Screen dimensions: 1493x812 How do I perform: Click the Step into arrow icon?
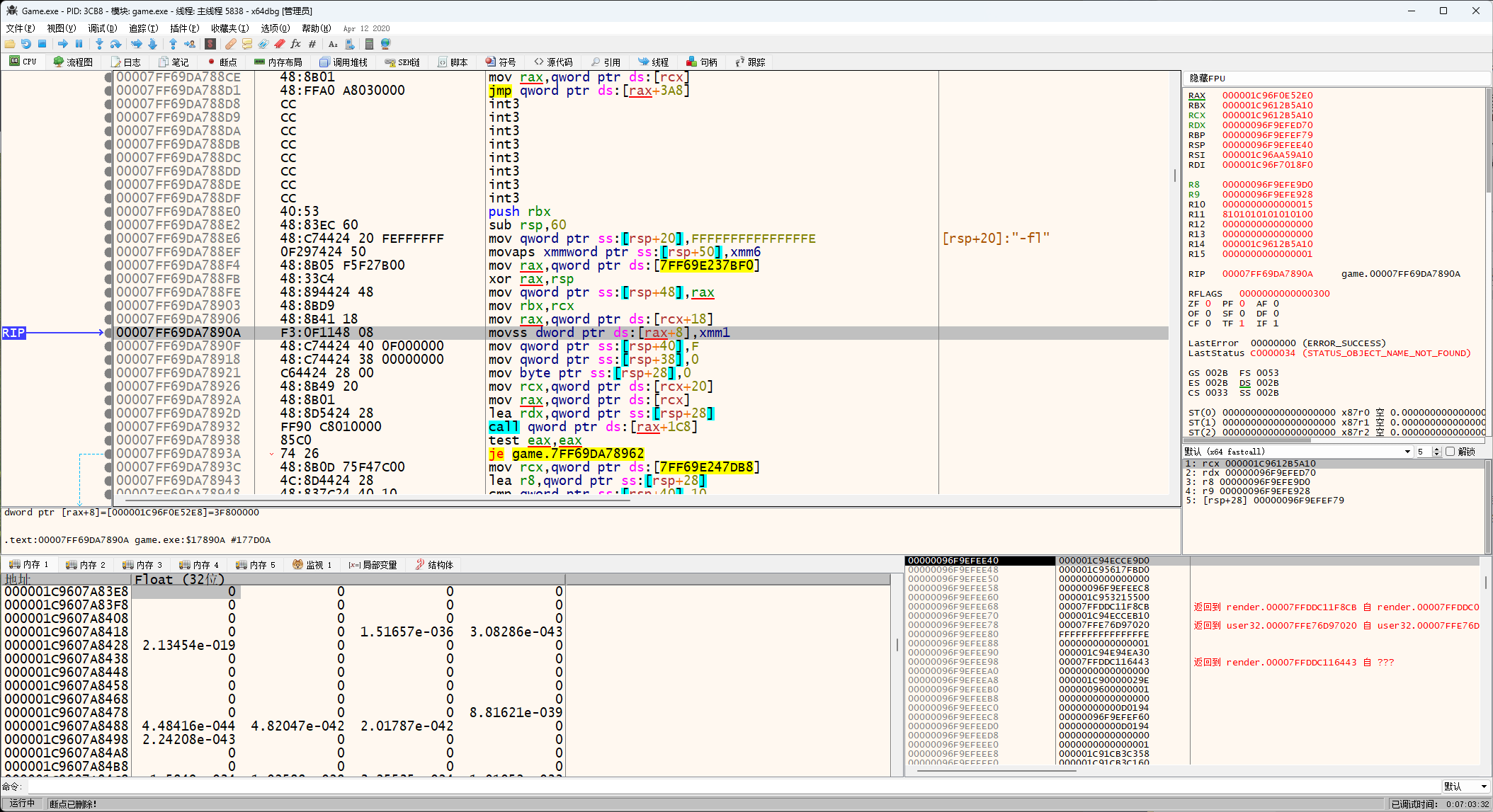99,44
